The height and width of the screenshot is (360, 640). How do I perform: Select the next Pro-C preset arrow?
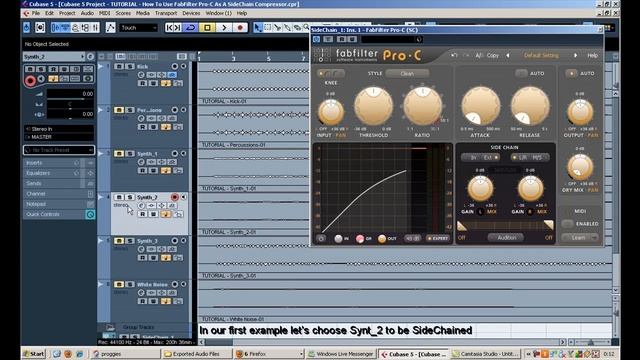[576, 55]
